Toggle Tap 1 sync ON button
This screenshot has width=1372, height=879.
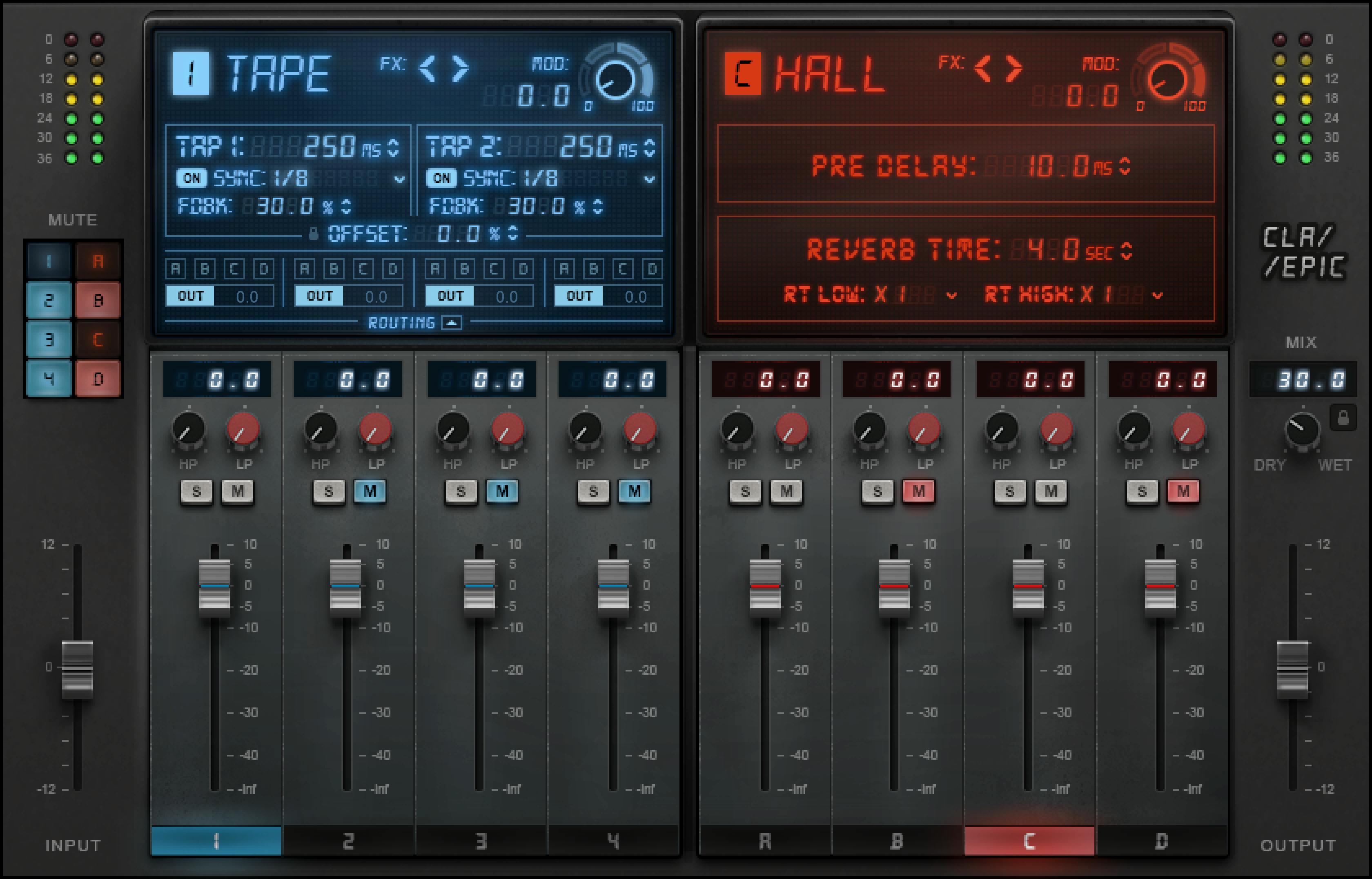coord(191,178)
